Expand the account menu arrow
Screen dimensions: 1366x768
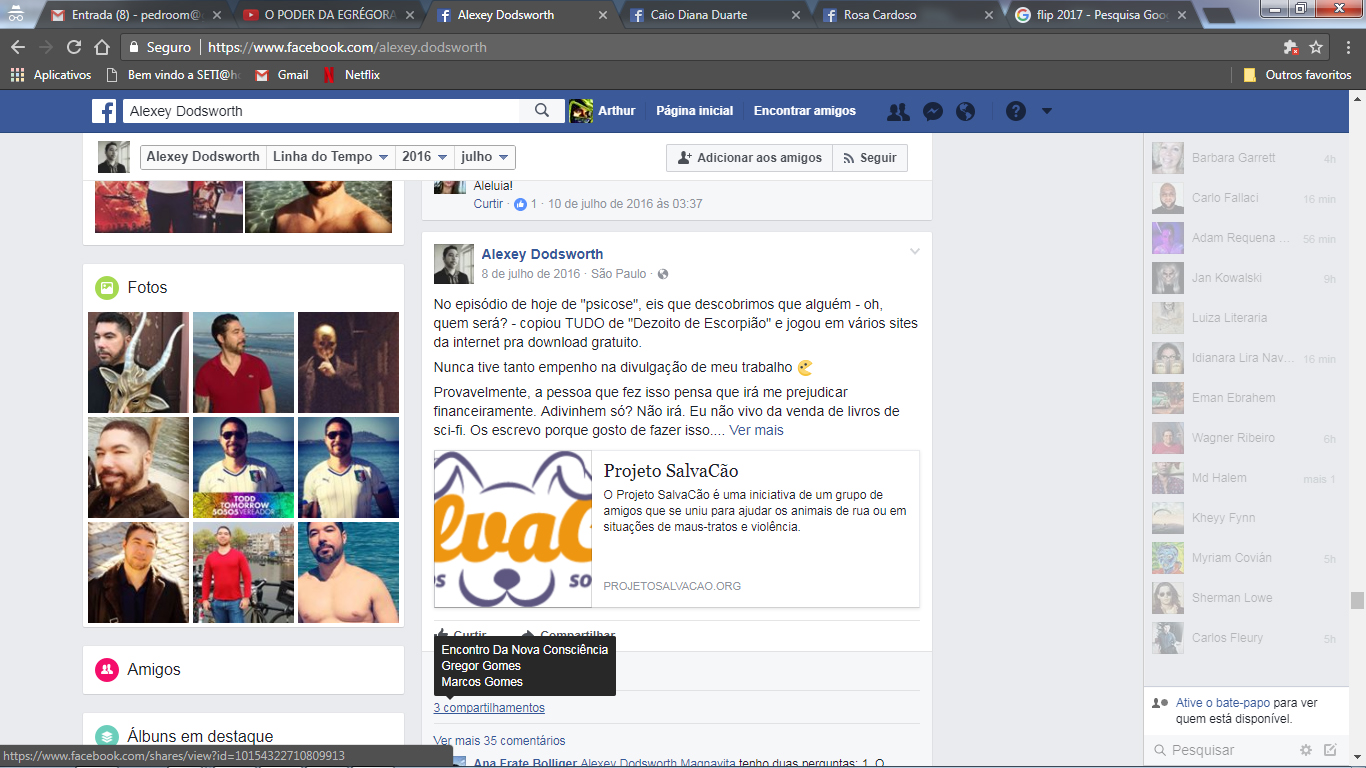coord(1047,111)
